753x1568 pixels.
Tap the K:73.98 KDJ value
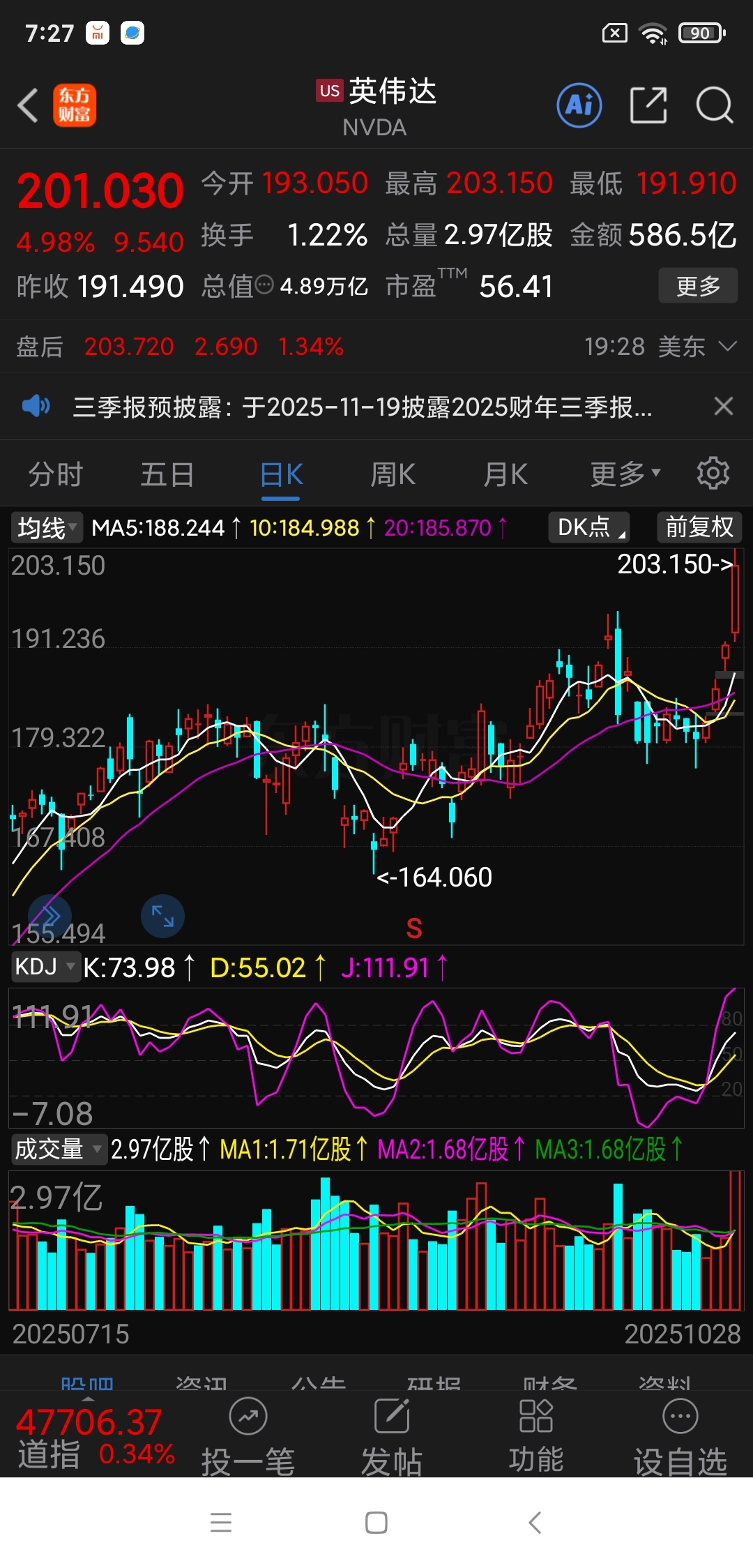(x=139, y=967)
